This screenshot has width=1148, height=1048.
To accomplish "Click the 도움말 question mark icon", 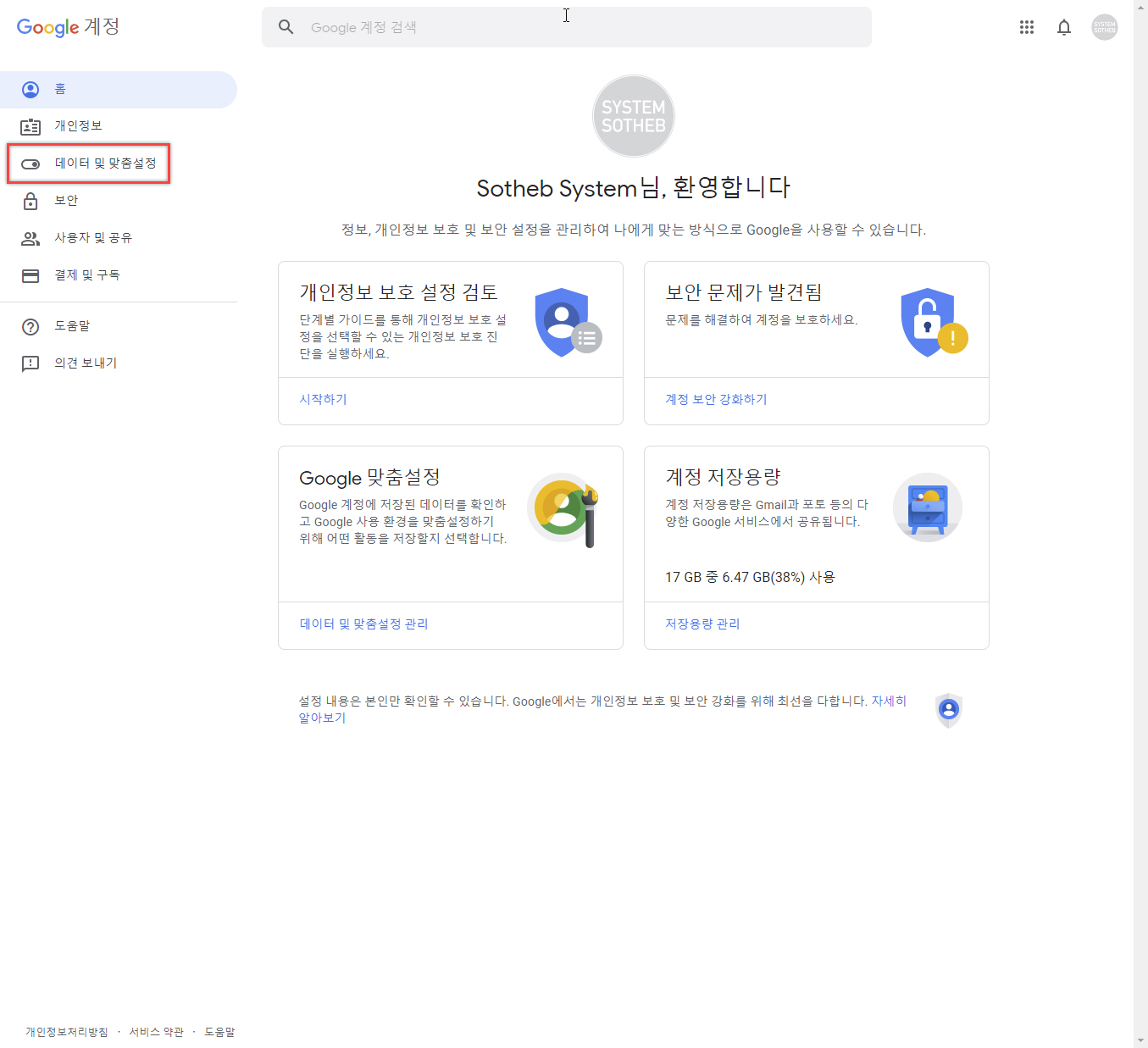I will (x=31, y=327).
